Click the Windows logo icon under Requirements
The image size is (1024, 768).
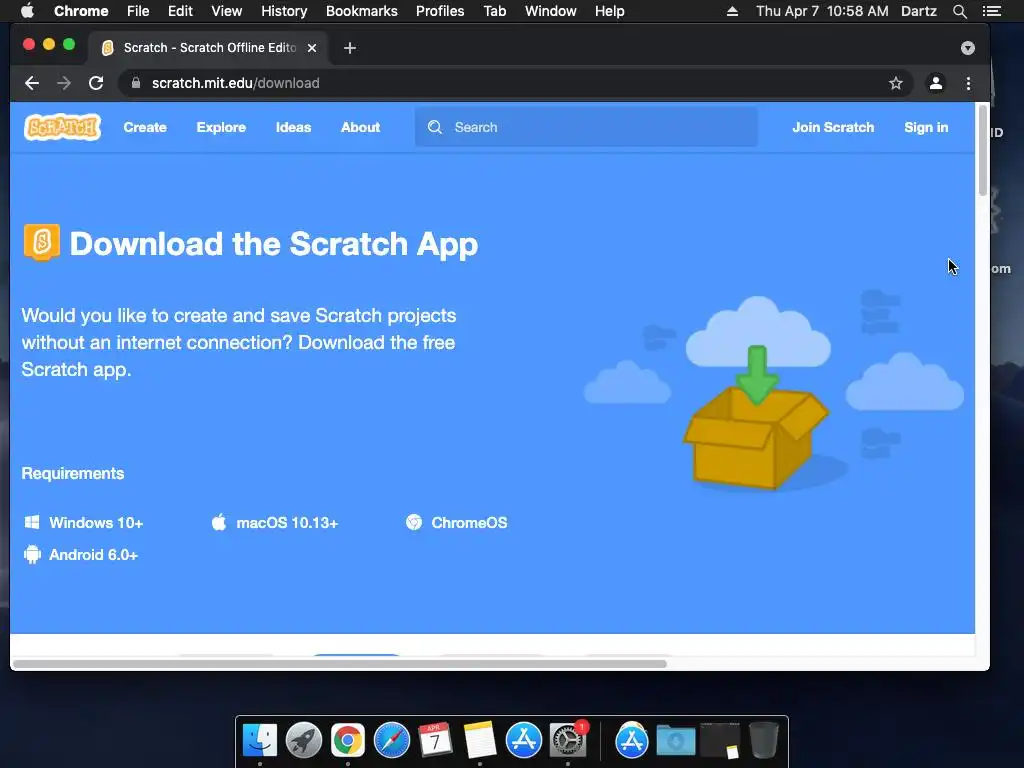click(x=32, y=522)
